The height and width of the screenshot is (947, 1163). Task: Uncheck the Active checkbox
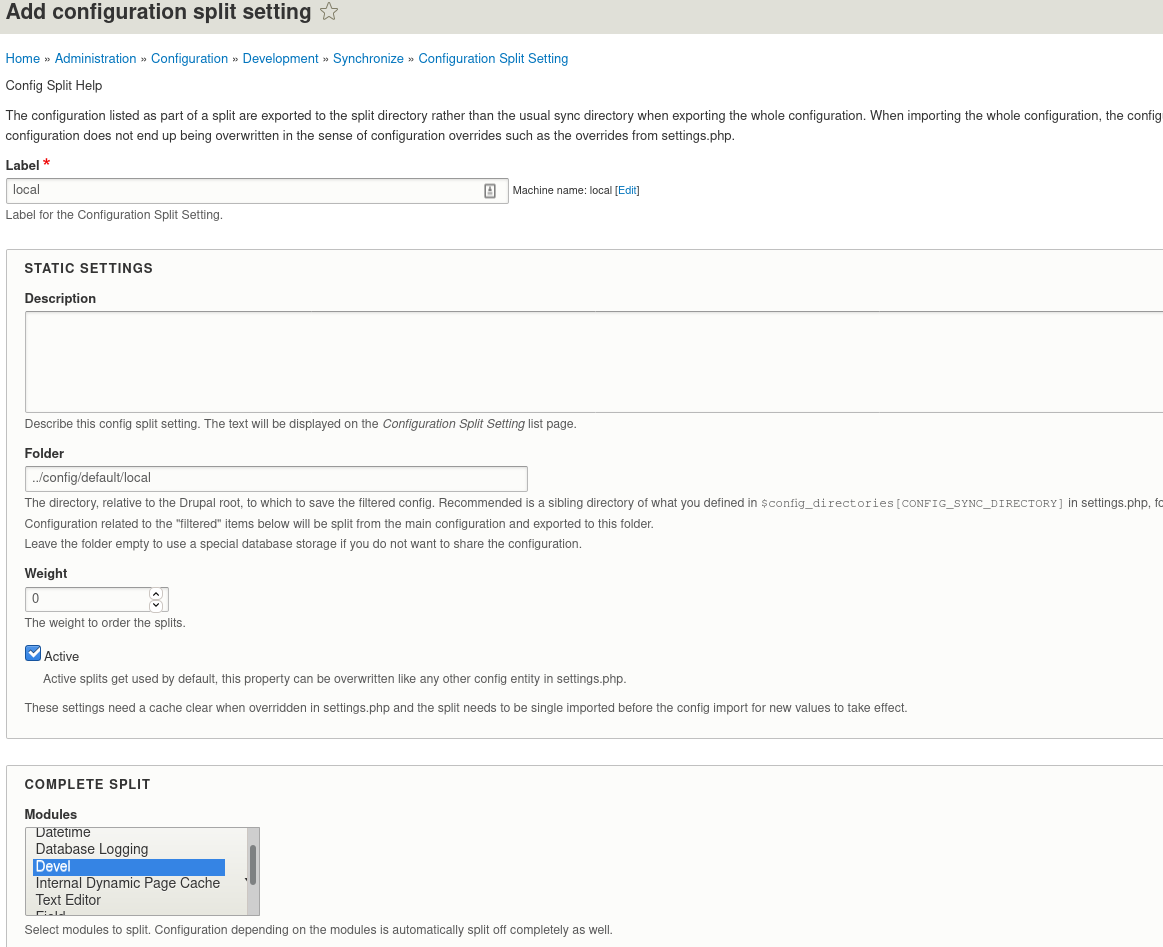33,653
